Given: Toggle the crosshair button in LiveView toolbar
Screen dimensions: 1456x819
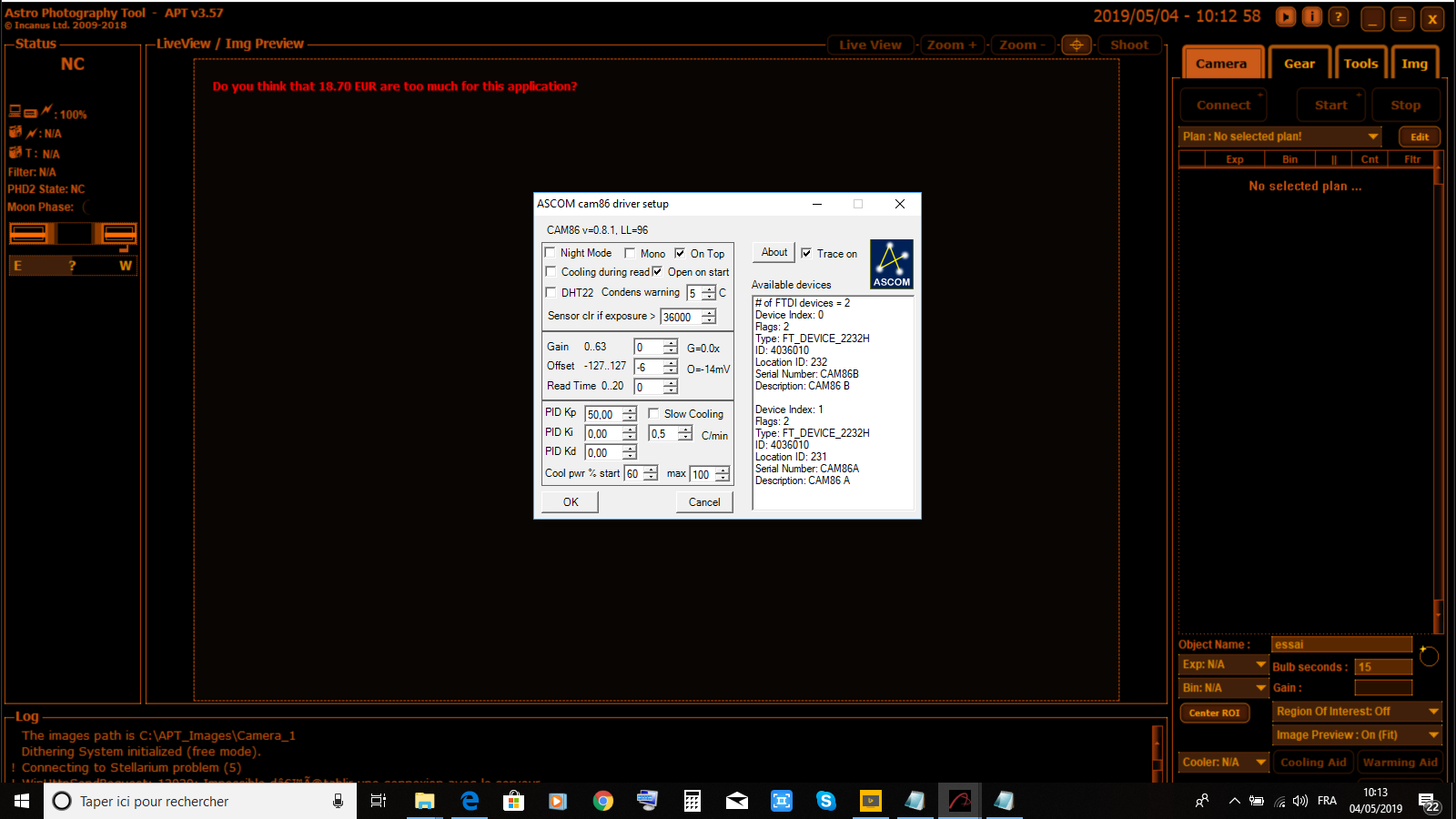Looking at the screenshot, I should [x=1077, y=45].
